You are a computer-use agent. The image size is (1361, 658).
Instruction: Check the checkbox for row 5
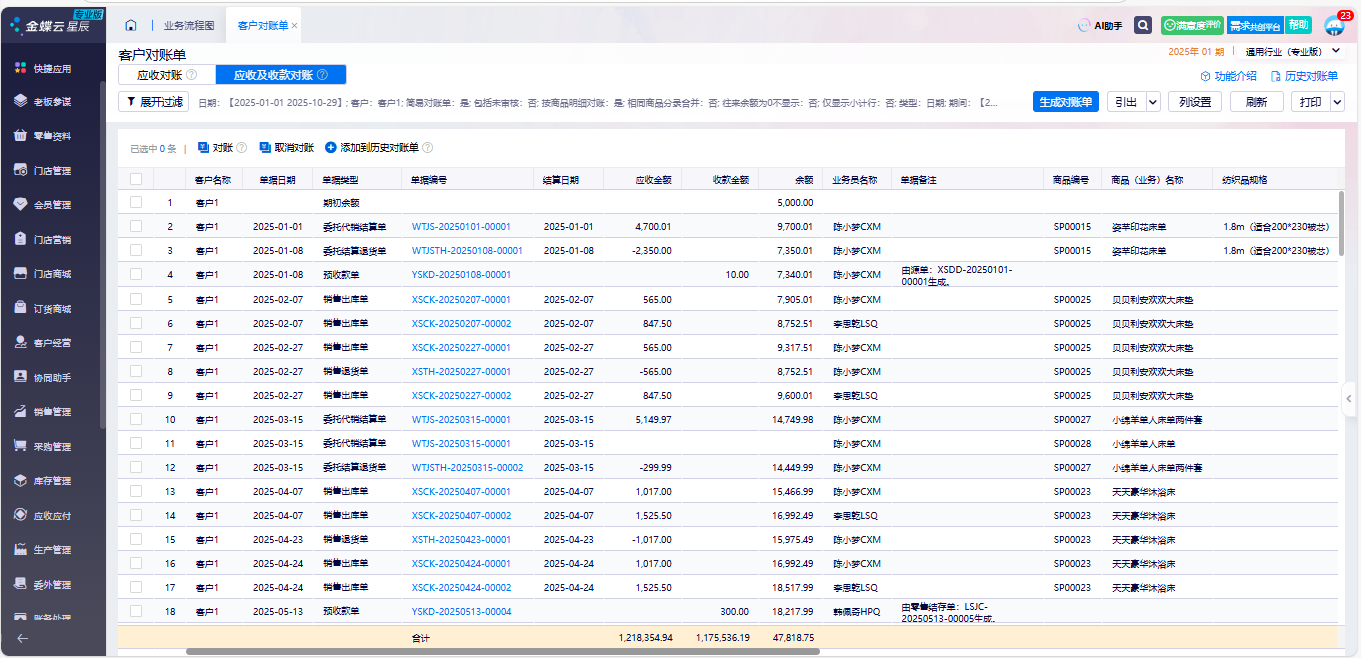click(x=136, y=299)
